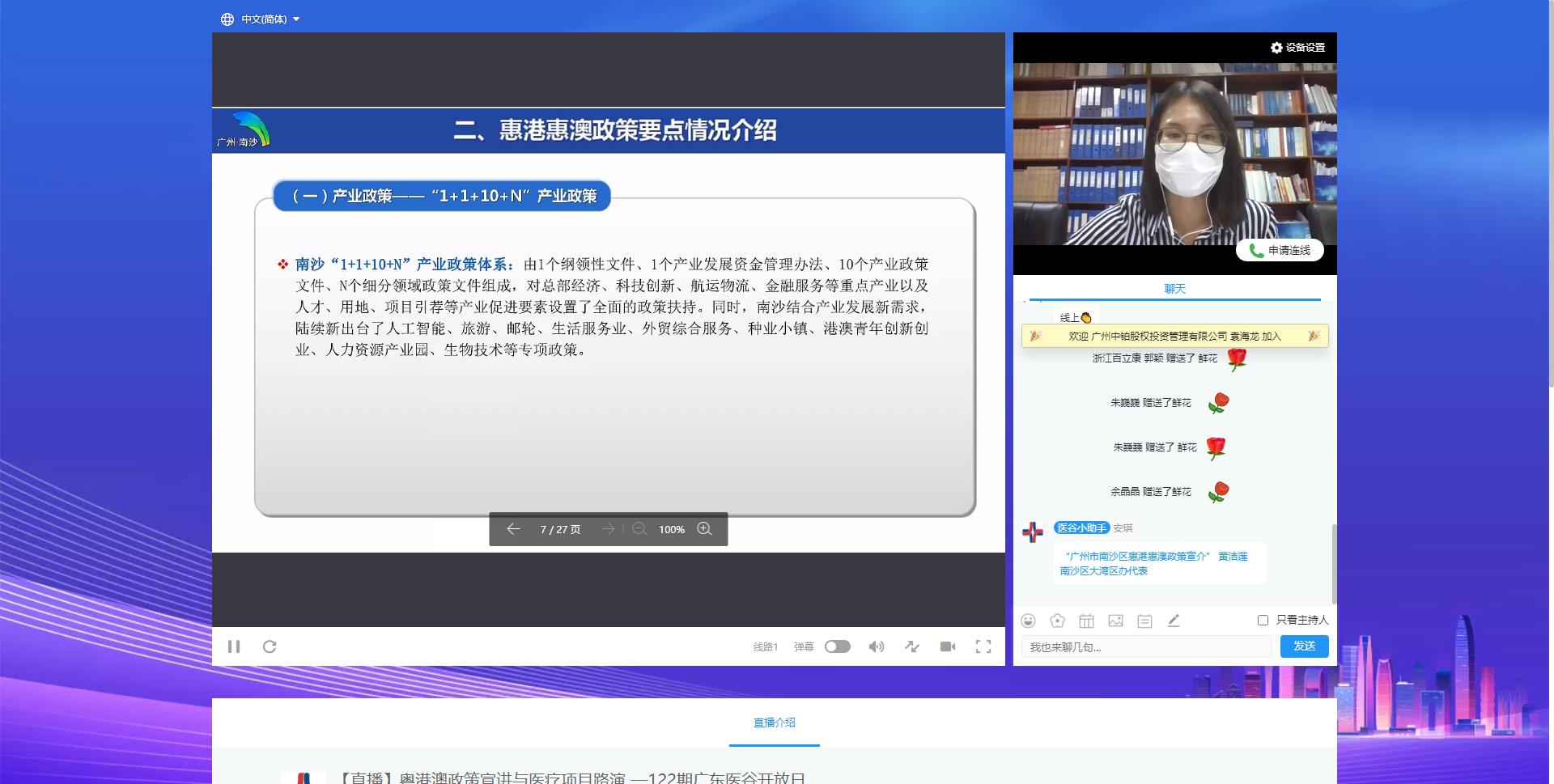1554x784 pixels.
Task: Mute the stream volume speaker icon
Action: pos(876,646)
